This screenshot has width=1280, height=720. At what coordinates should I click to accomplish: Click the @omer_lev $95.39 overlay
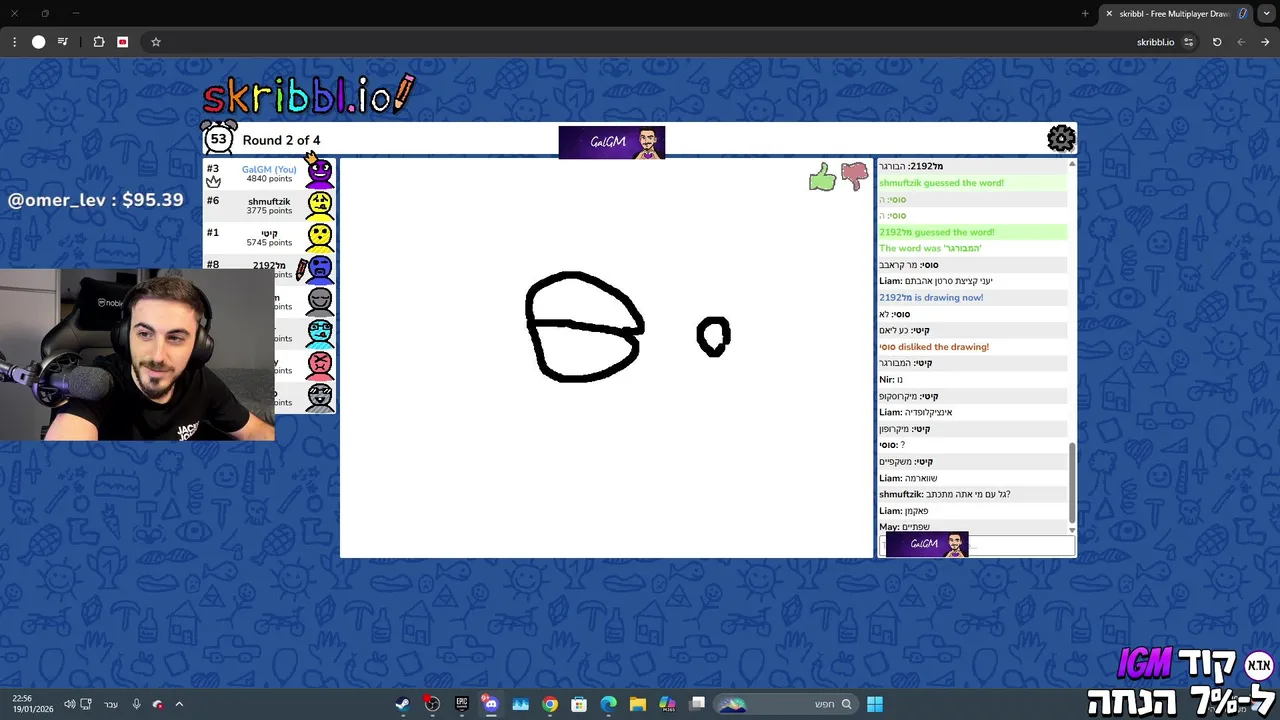tap(96, 200)
